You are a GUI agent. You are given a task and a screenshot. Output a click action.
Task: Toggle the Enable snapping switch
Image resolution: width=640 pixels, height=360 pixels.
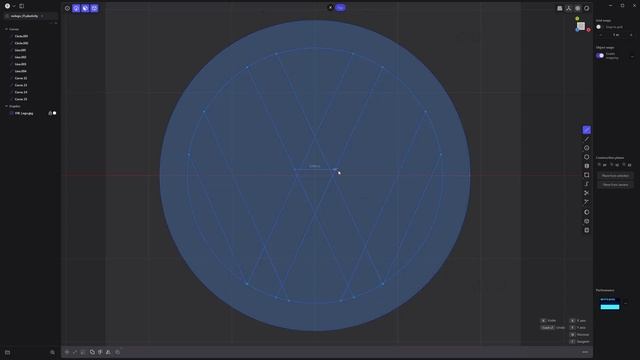click(600, 56)
